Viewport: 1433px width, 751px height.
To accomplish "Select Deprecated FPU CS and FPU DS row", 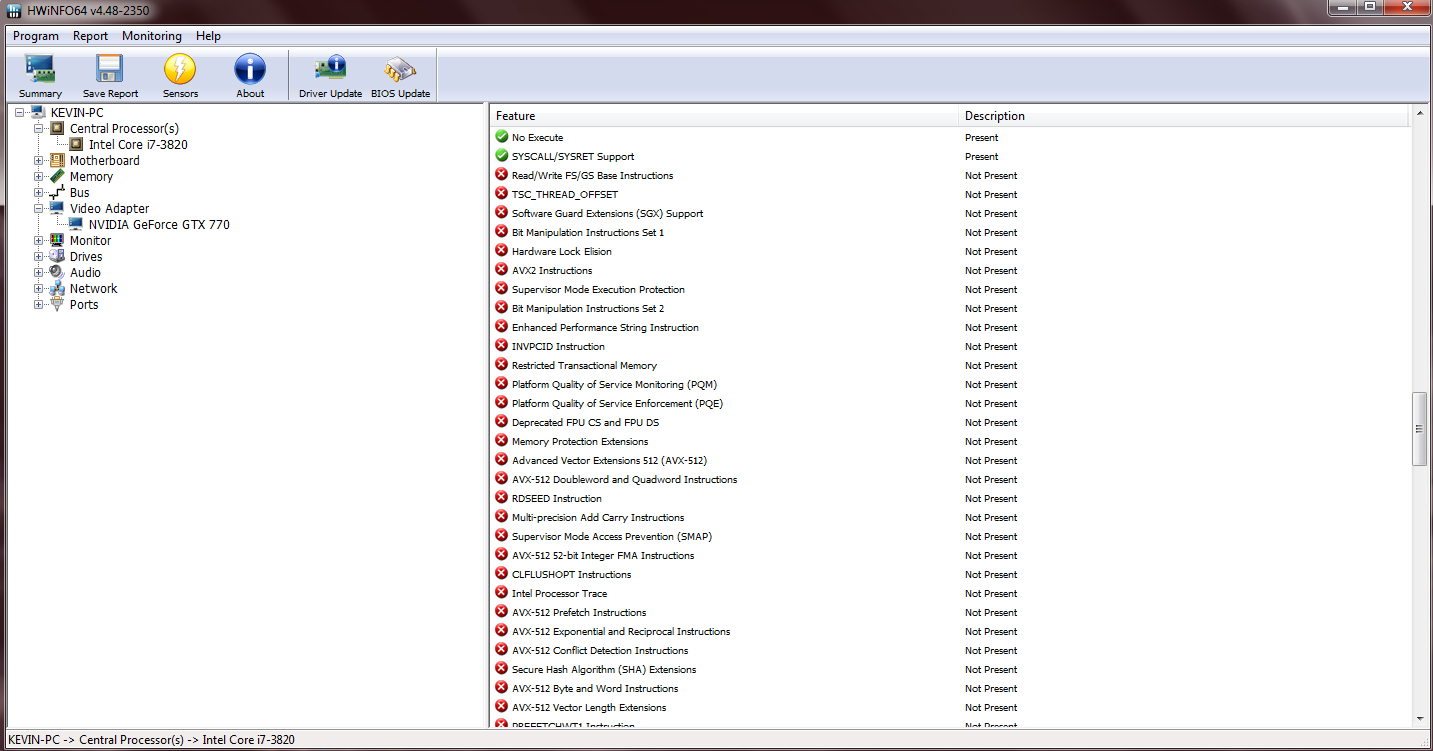I will click(x=950, y=422).
